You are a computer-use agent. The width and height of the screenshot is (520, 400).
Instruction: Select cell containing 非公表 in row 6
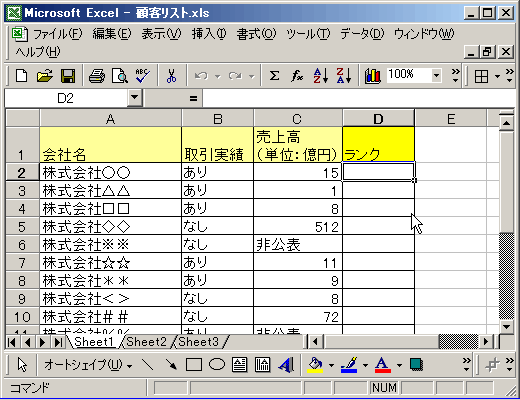pos(298,244)
